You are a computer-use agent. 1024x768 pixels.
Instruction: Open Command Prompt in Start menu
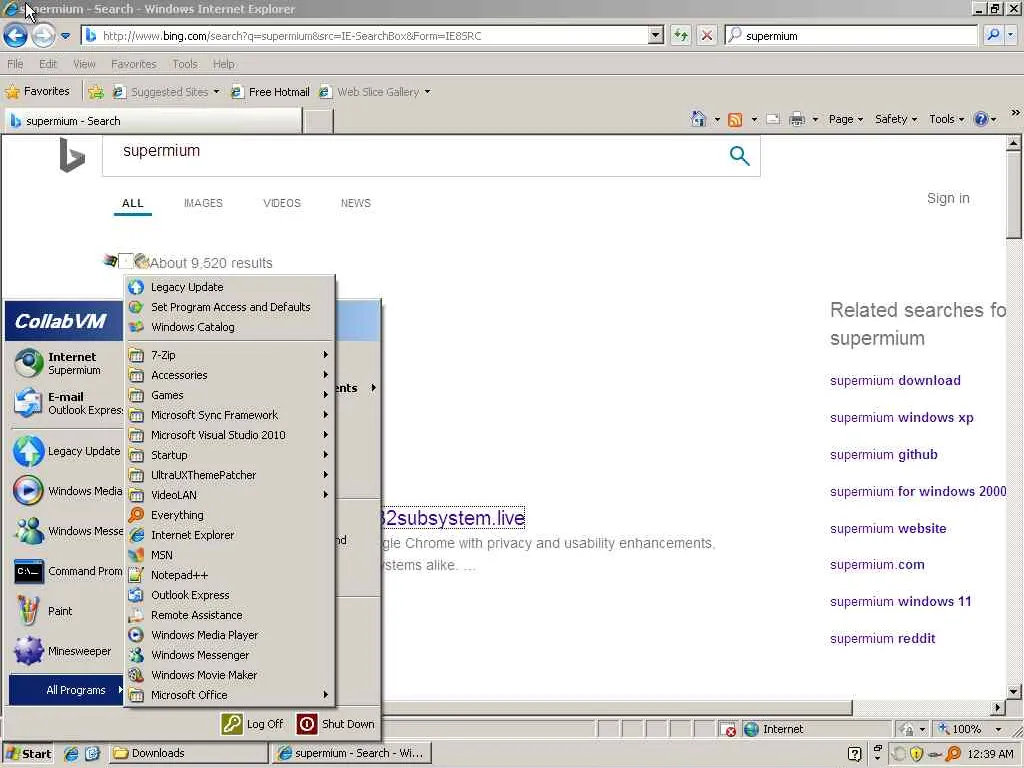(x=66, y=571)
